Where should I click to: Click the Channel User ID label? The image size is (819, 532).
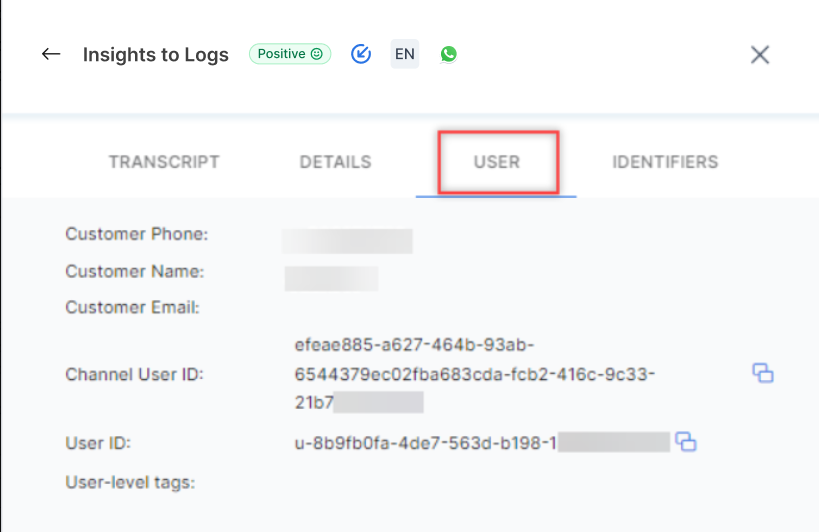(134, 375)
